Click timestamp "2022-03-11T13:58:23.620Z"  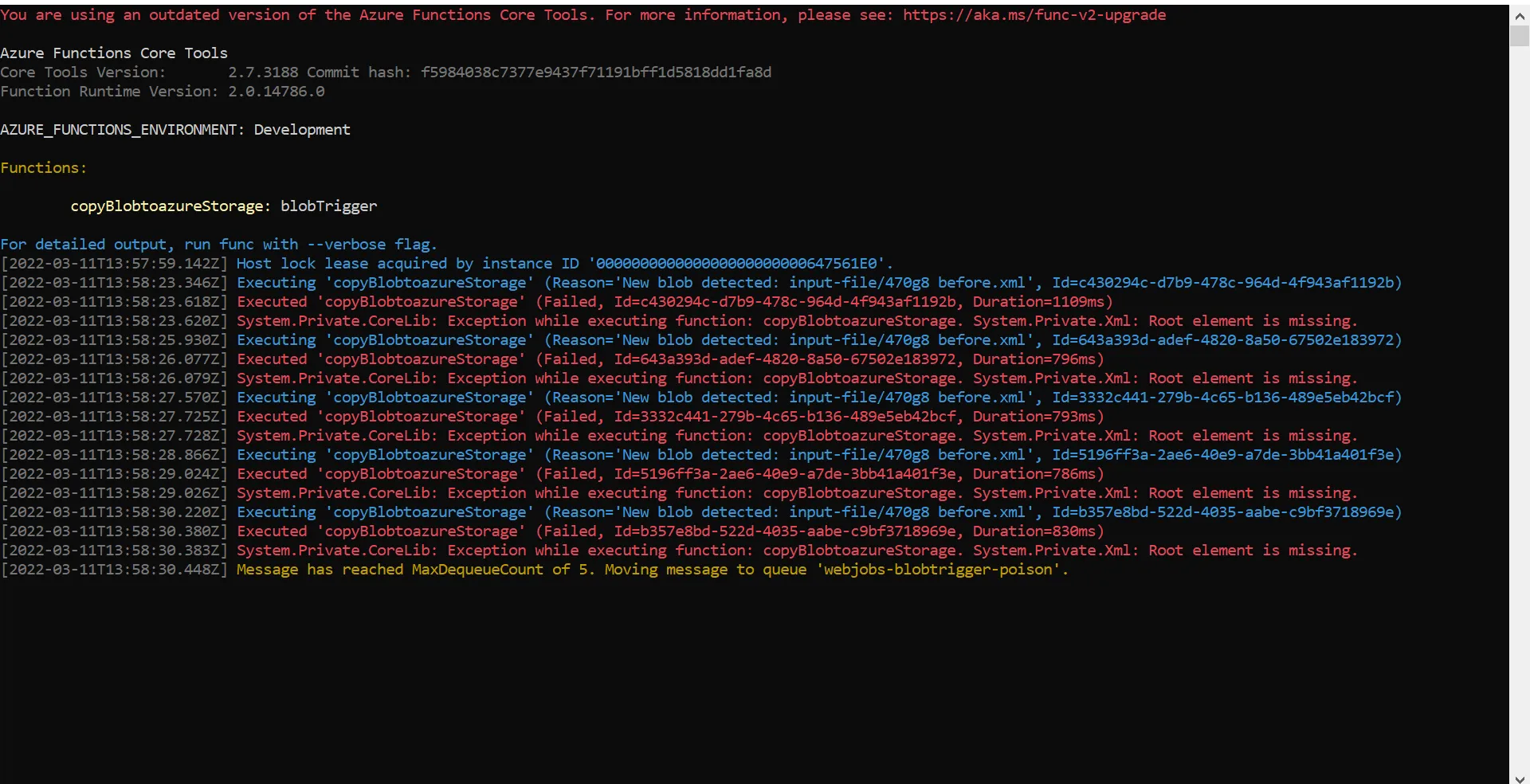(x=114, y=321)
